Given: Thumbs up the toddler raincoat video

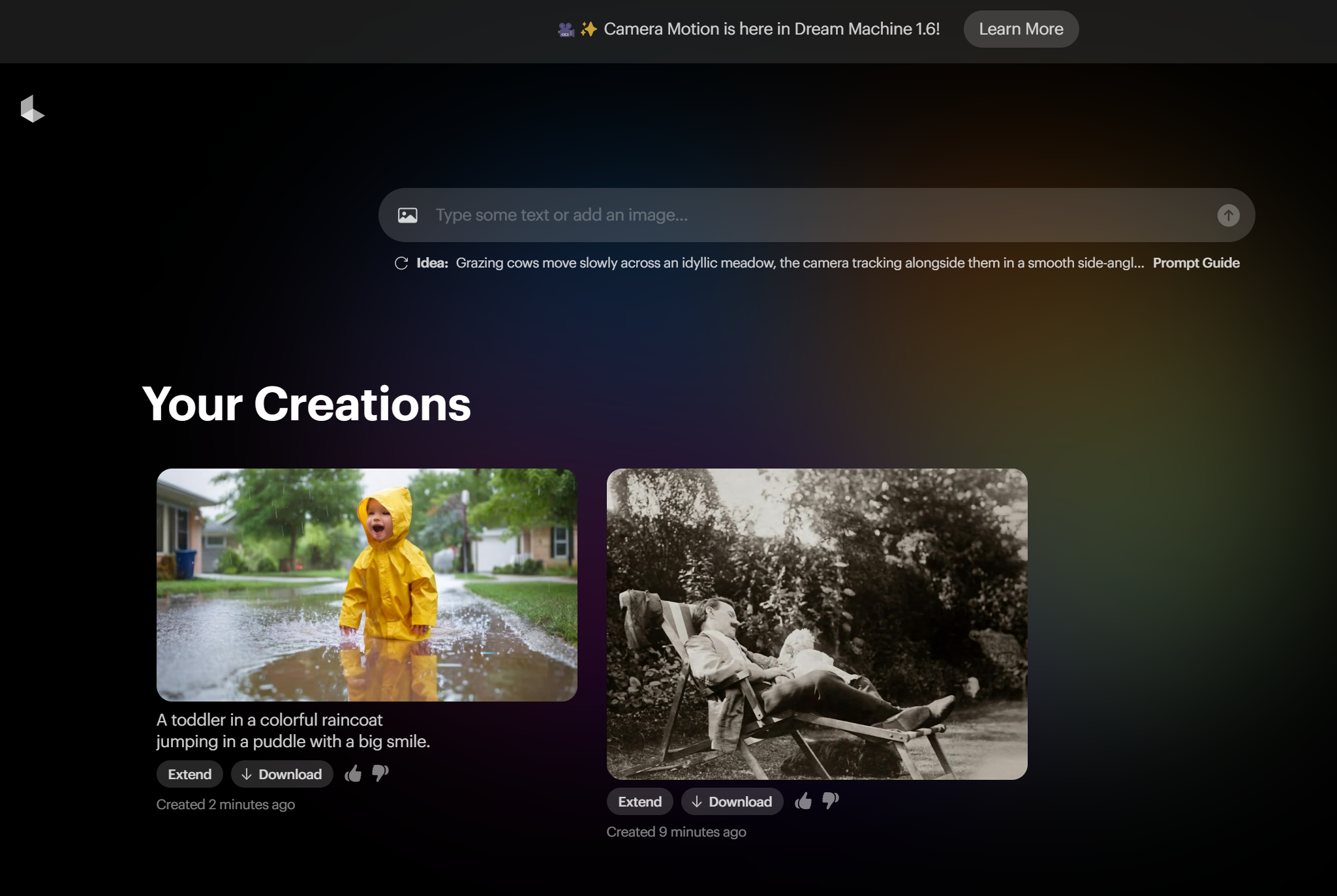Looking at the screenshot, I should [x=353, y=774].
